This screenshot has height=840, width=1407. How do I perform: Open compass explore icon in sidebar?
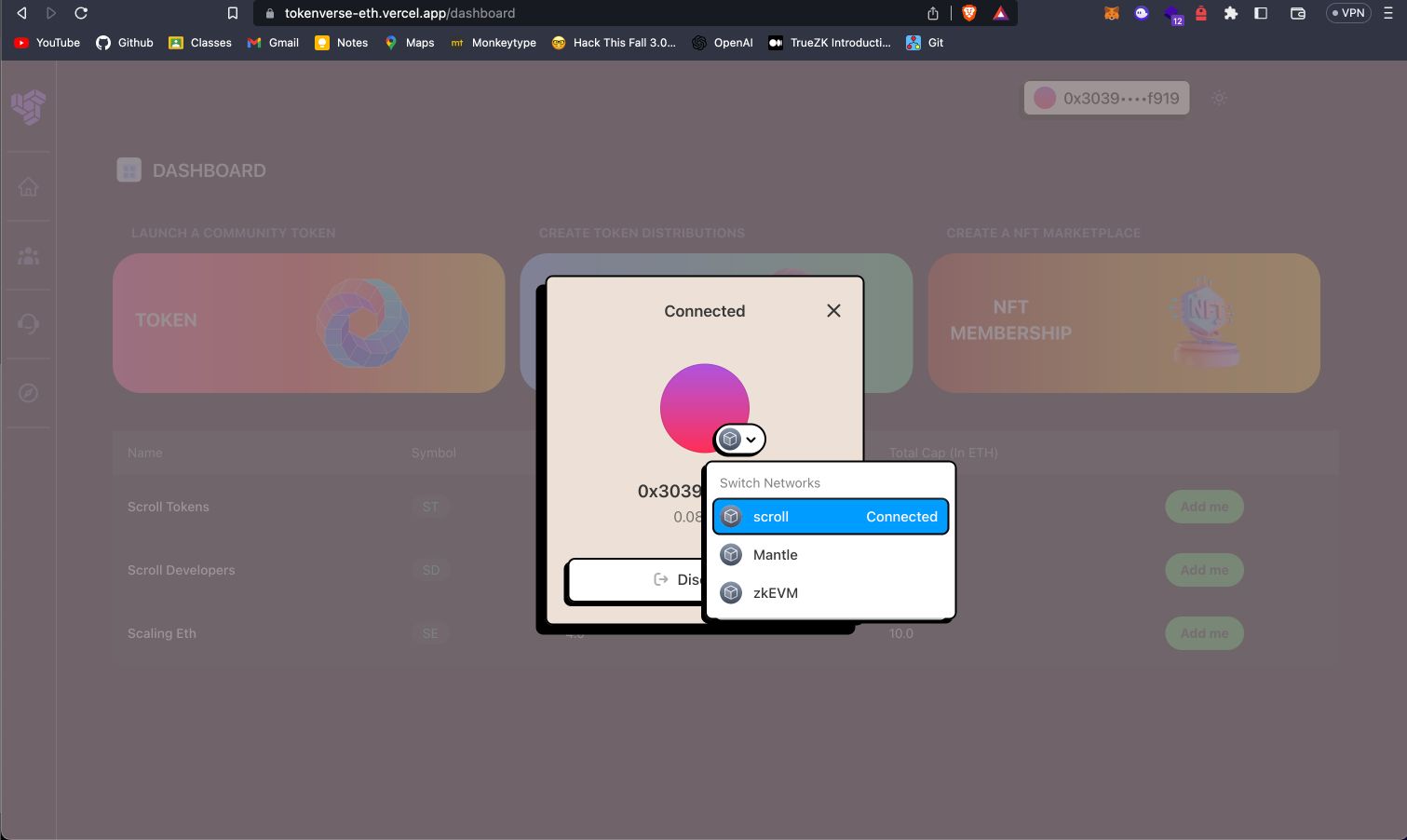28,393
